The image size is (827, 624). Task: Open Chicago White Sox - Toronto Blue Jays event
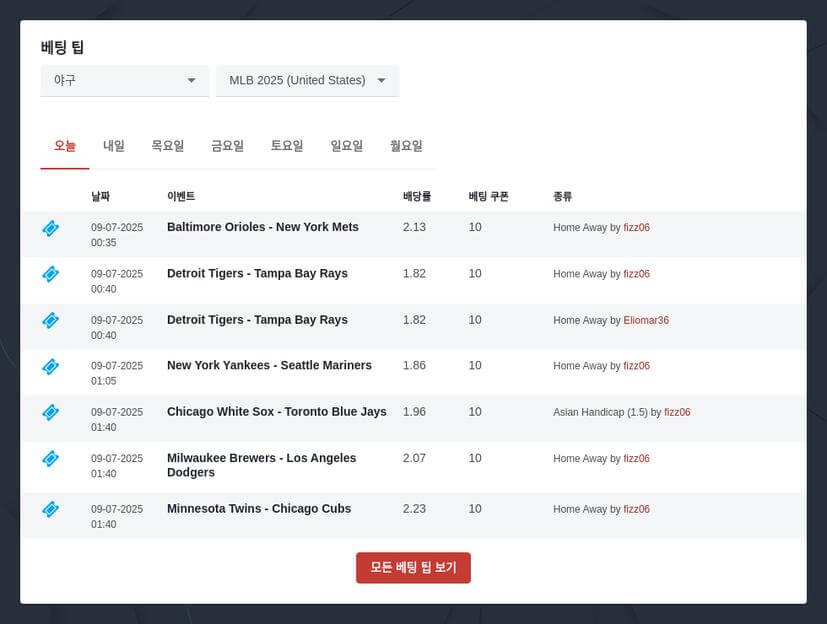(x=277, y=411)
